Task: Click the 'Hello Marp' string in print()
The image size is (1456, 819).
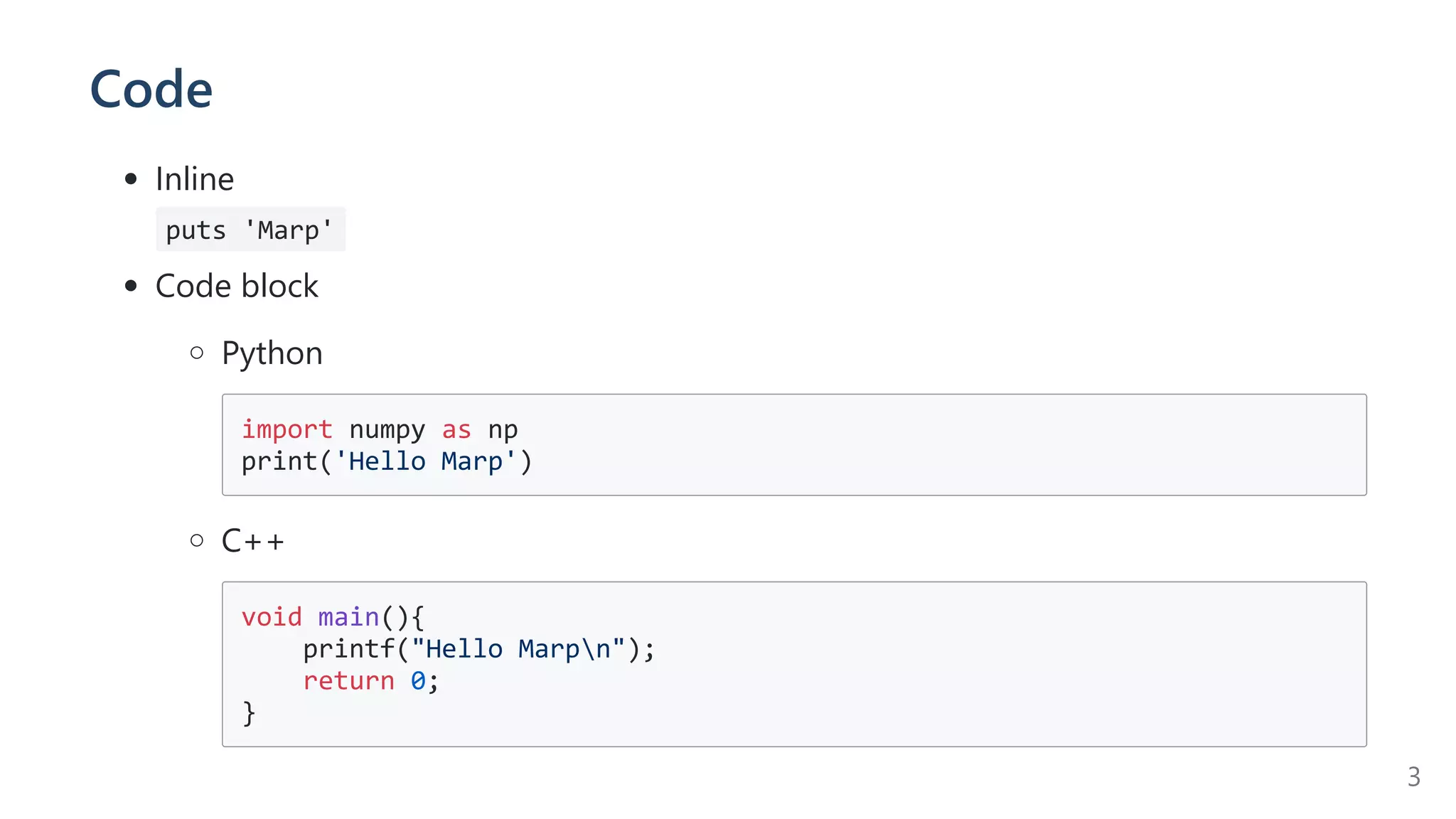Action: pos(425,461)
